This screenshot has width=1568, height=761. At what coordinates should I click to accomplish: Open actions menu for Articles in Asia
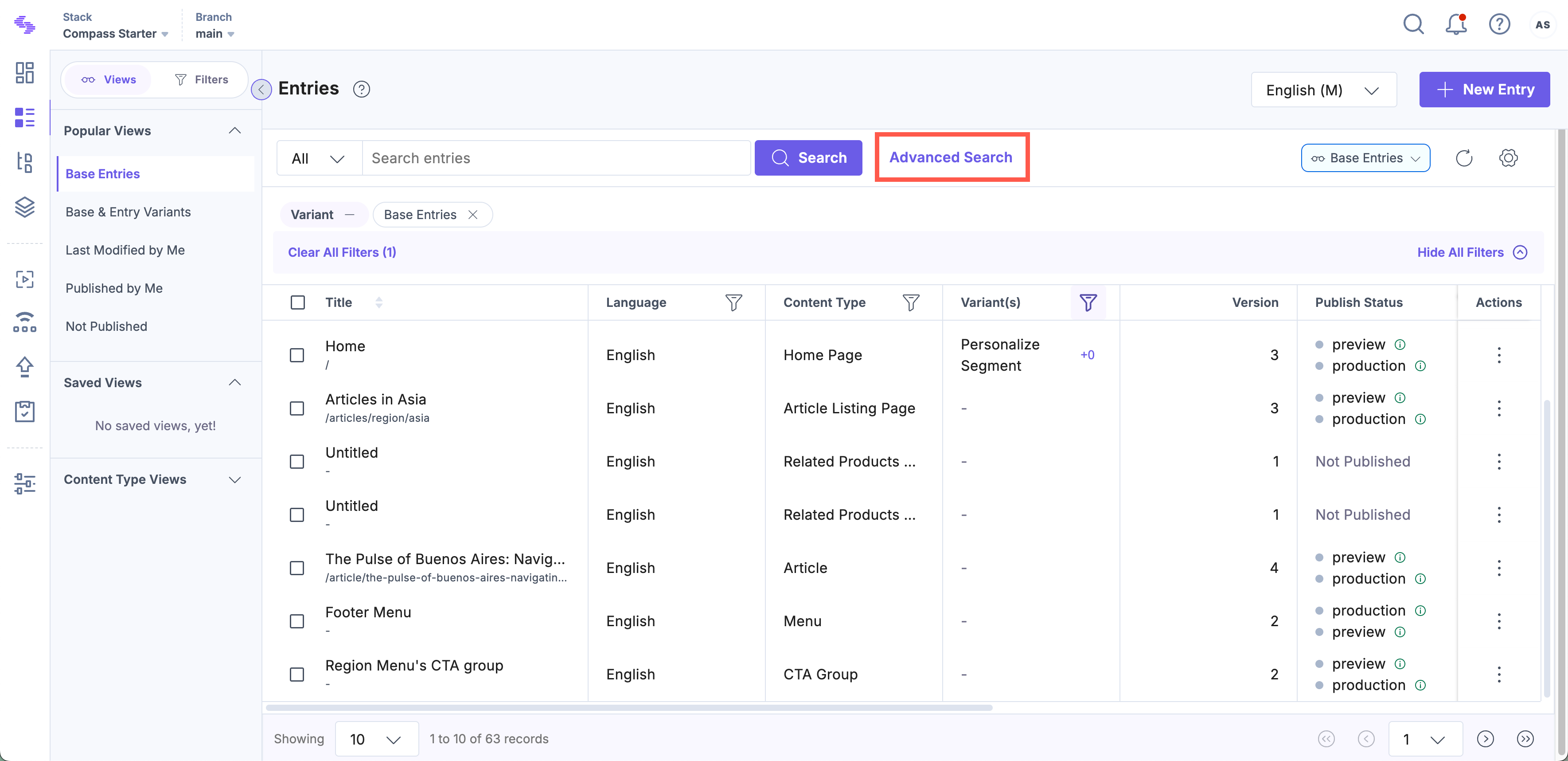pyautogui.click(x=1499, y=408)
